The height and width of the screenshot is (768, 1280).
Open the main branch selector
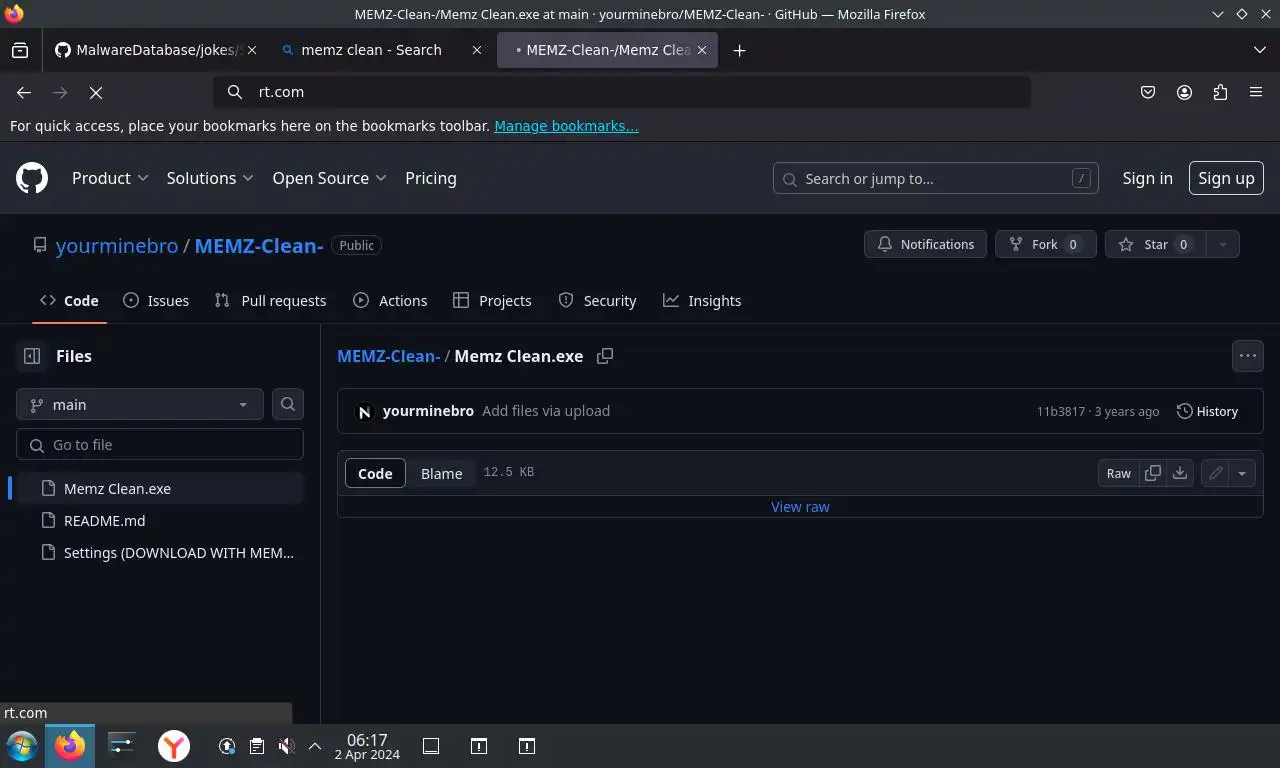pos(140,404)
